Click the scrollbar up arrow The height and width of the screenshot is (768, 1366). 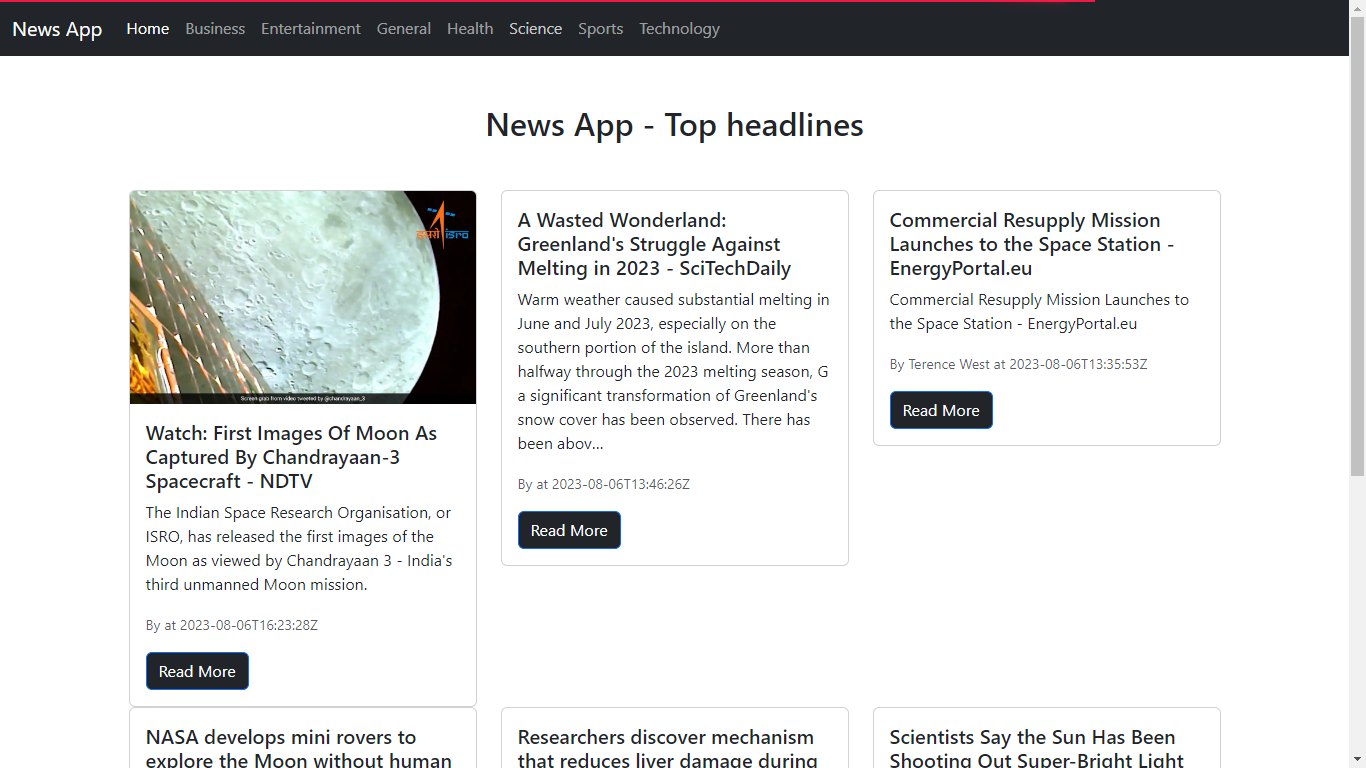pos(1357,8)
